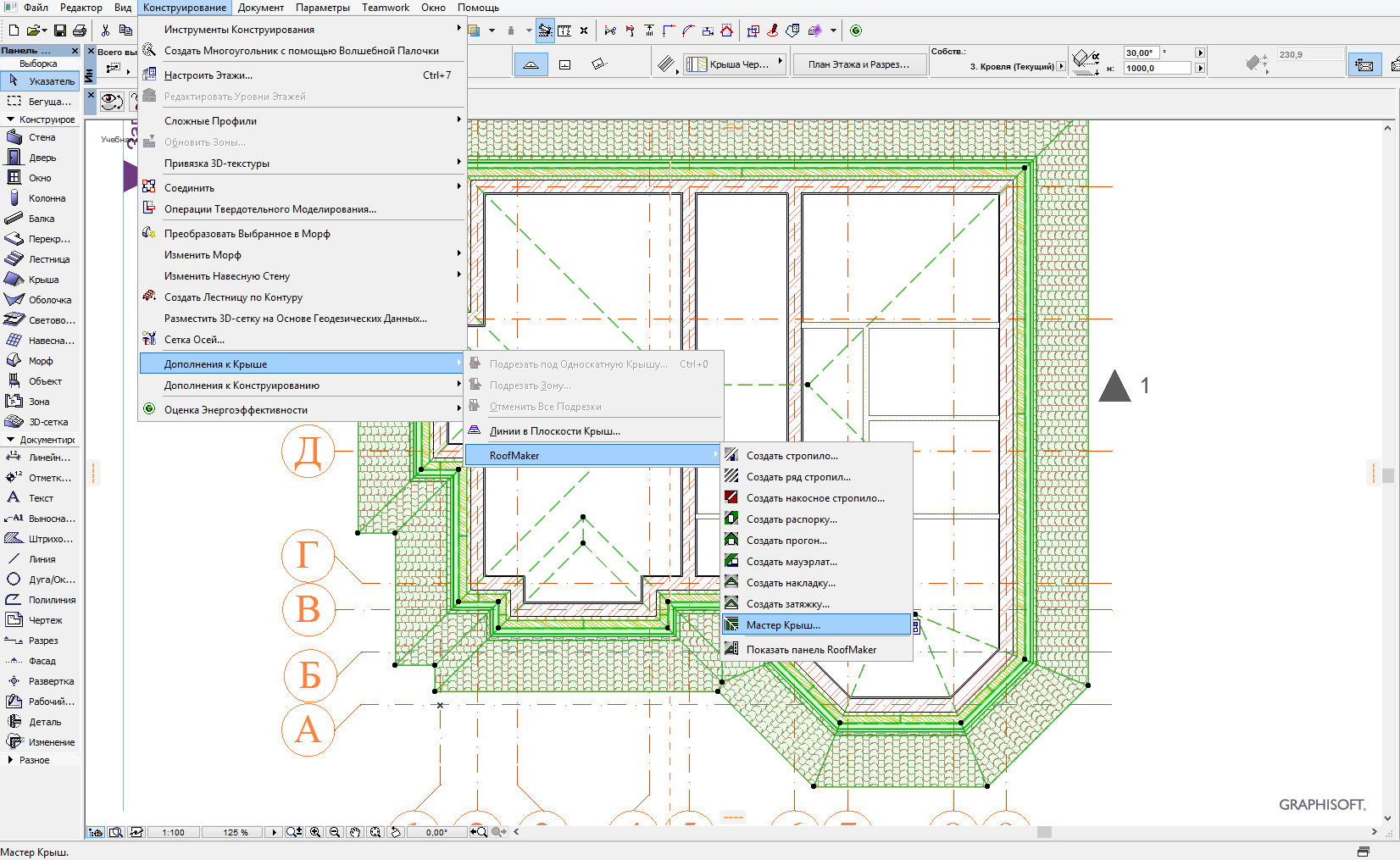Choose Мастер Крыш... in RoofMaker submenu

816,625
